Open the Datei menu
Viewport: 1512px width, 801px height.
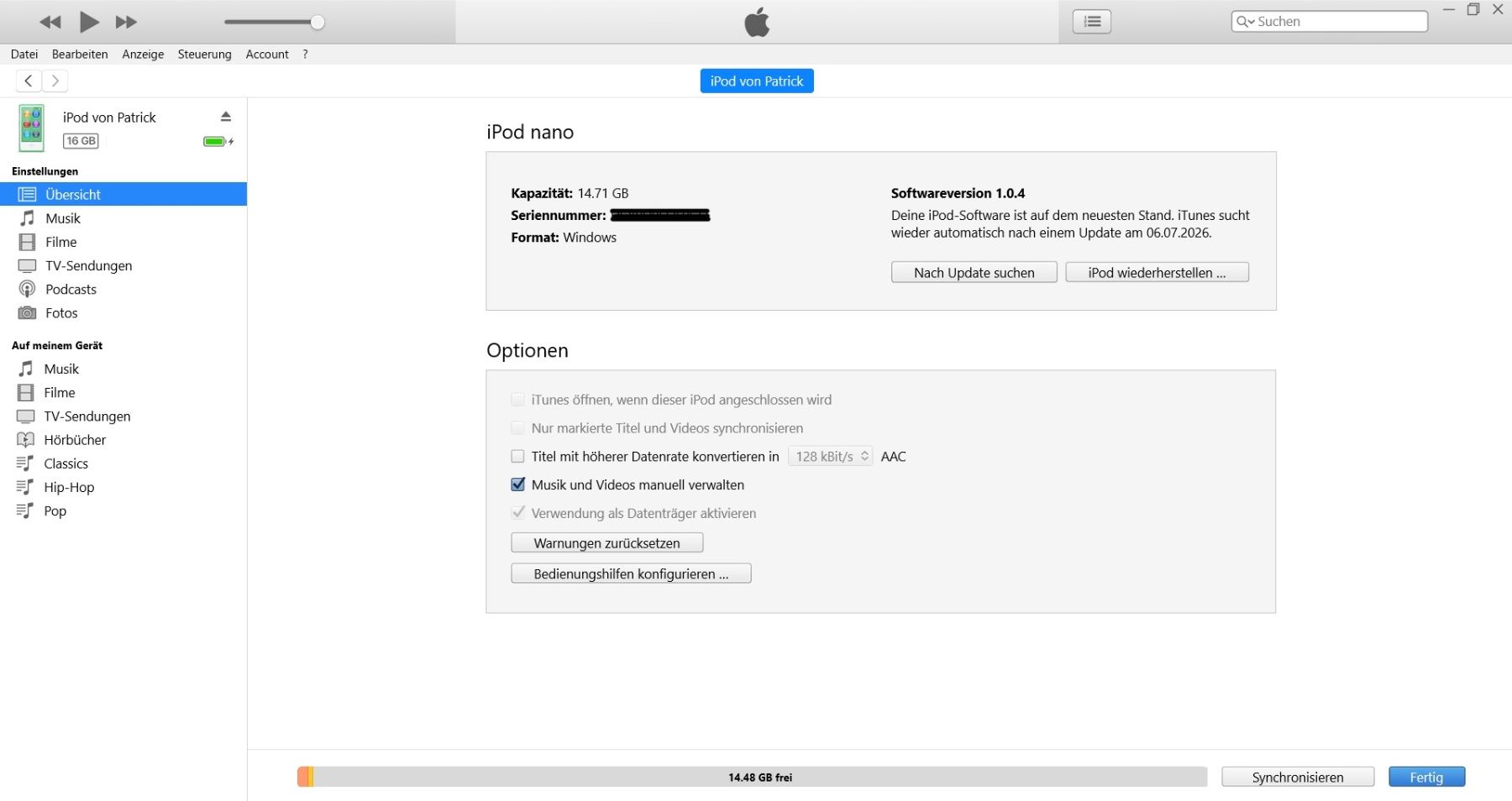[x=24, y=54]
